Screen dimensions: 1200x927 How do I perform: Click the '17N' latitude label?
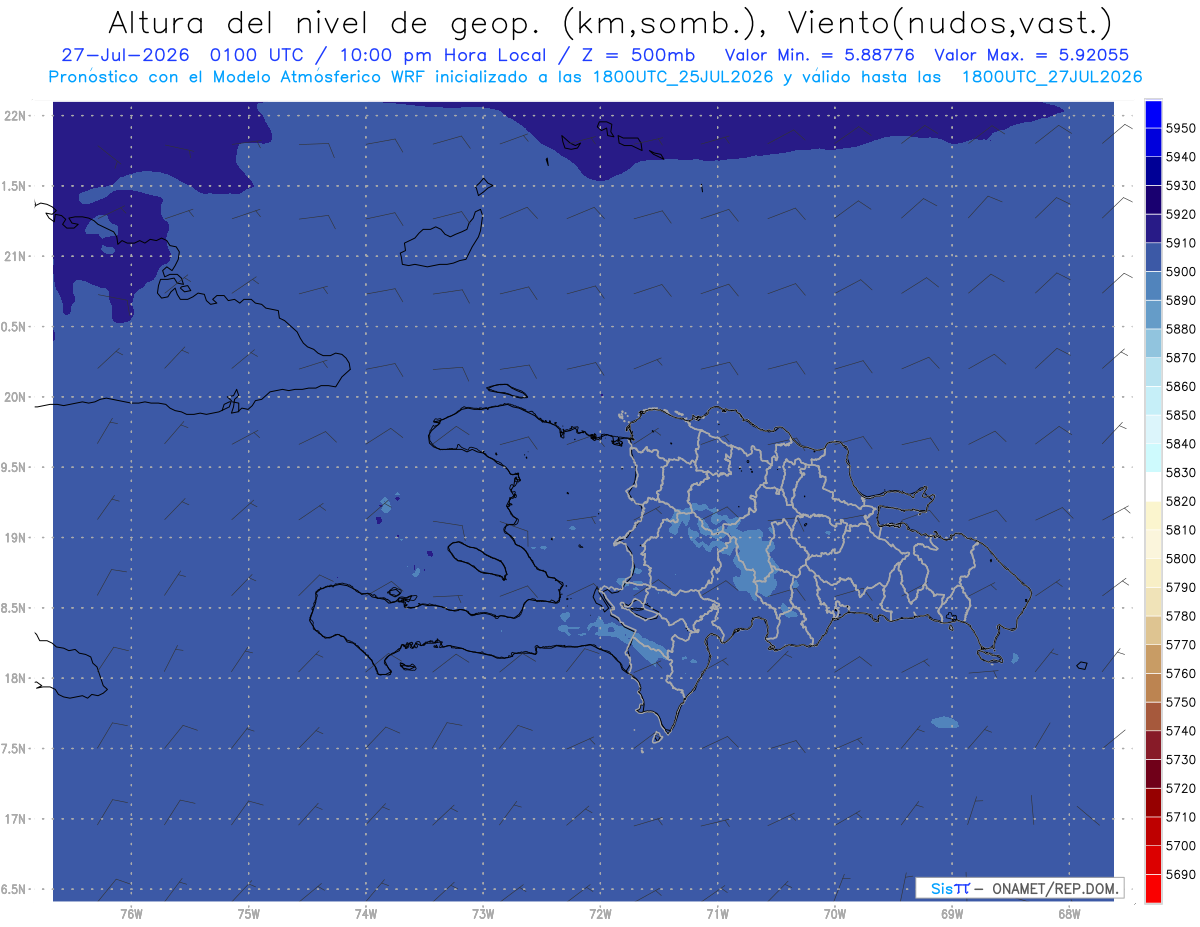pyautogui.click(x=17, y=819)
